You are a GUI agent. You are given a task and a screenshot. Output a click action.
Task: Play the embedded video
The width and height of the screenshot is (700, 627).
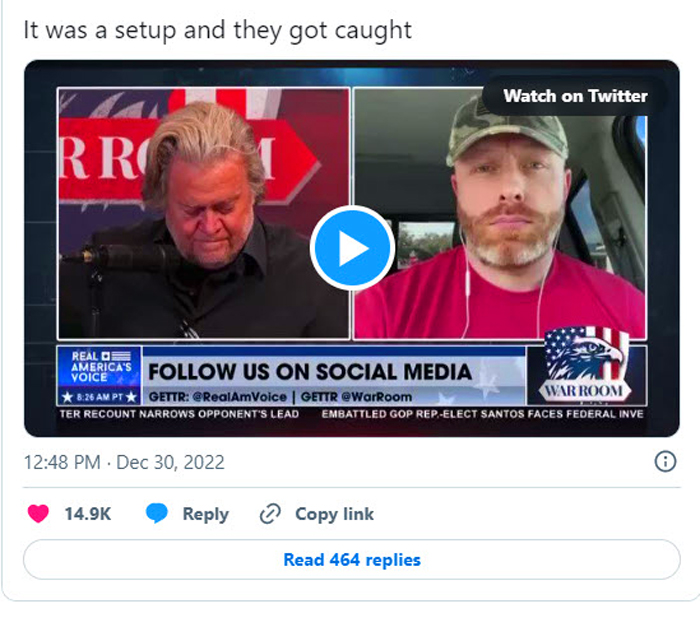coord(352,248)
